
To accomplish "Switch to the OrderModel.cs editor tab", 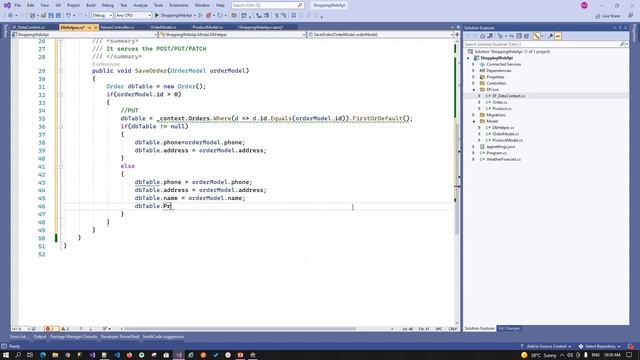I will tap(163, 27).
